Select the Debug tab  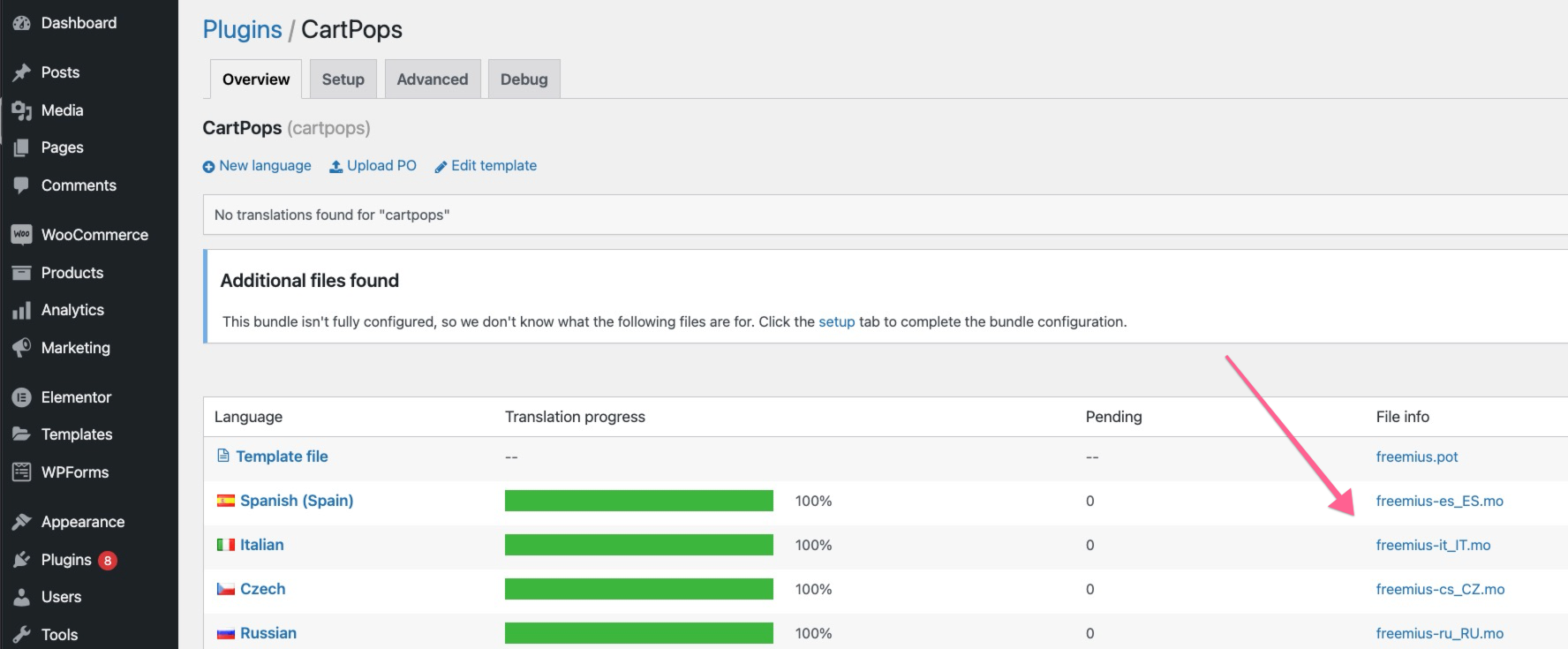point(524,79)
